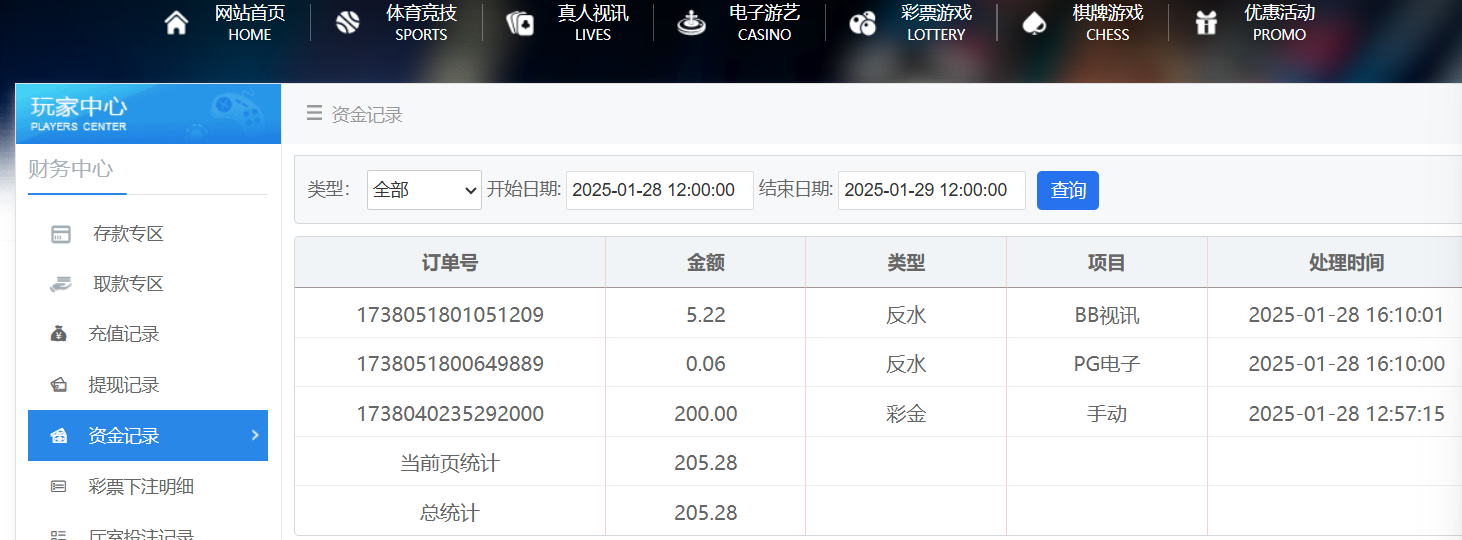Click the gift box Promo icon
Screen dimensions: 1462x540
(1206, 23)
